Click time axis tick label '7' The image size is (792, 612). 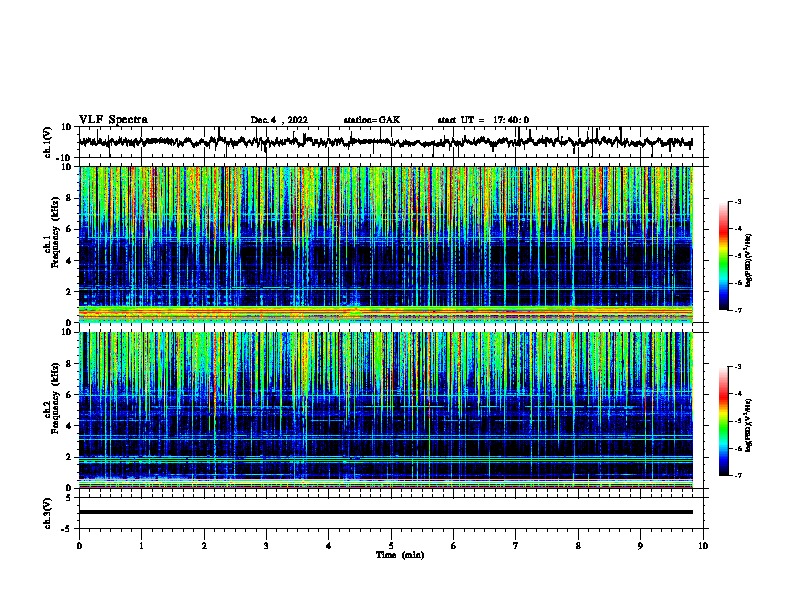(516, 546)
